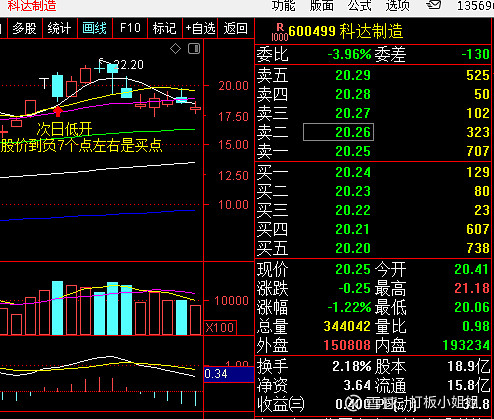Open the 功能 menu
494x419 pixels.
[x=283, y=6]
